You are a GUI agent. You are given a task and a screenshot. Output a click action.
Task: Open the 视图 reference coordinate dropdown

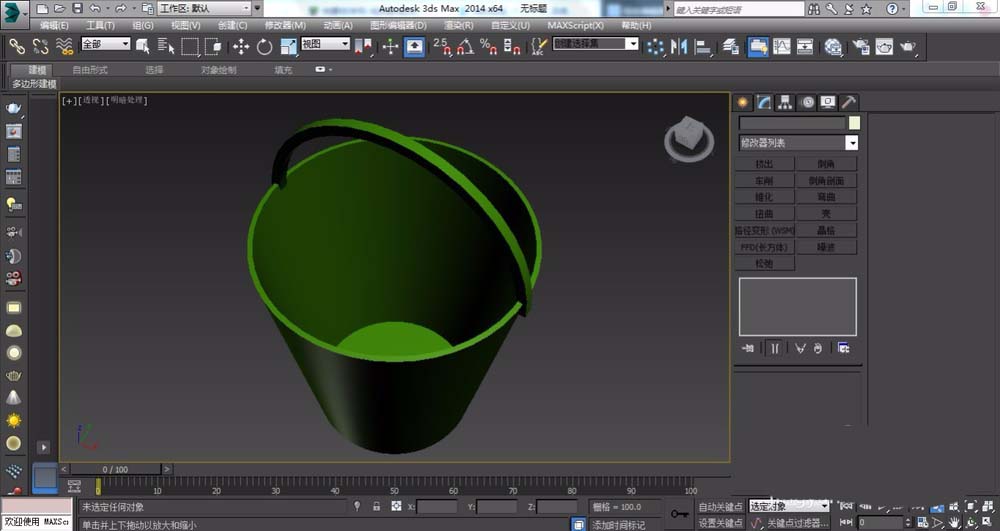point(325,44)
